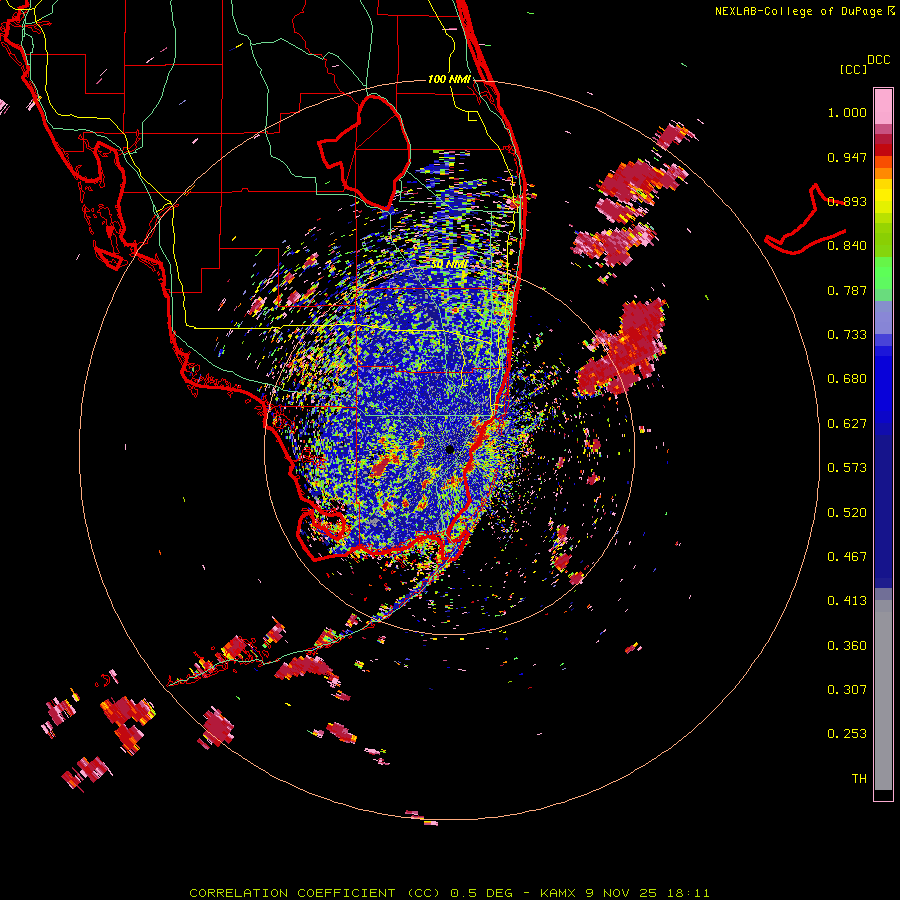The image size is (900, 900).
Task: Pick the yellow segment of color bar
Action: [x=883, y=196]
